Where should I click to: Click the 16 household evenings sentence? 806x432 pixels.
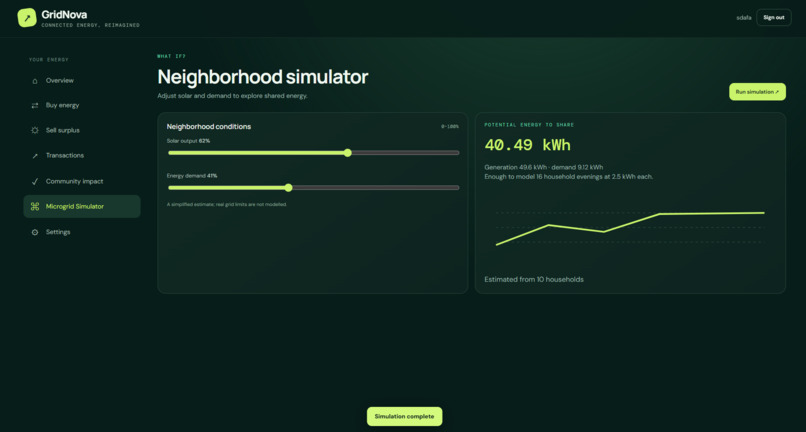coord(569,176)
